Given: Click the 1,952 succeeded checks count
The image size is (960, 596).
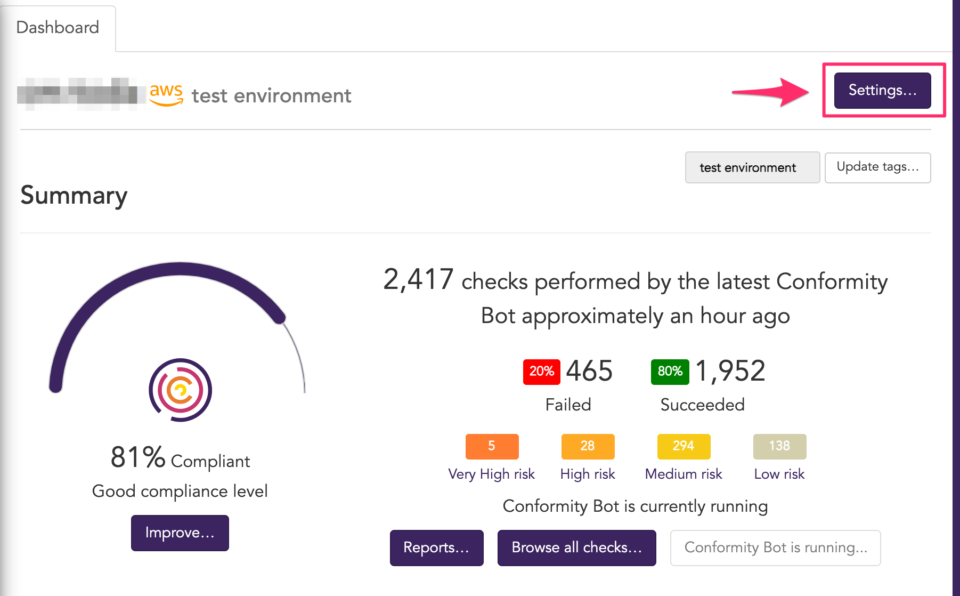Looking at the screenshot, I should click(x=731, y=371).
